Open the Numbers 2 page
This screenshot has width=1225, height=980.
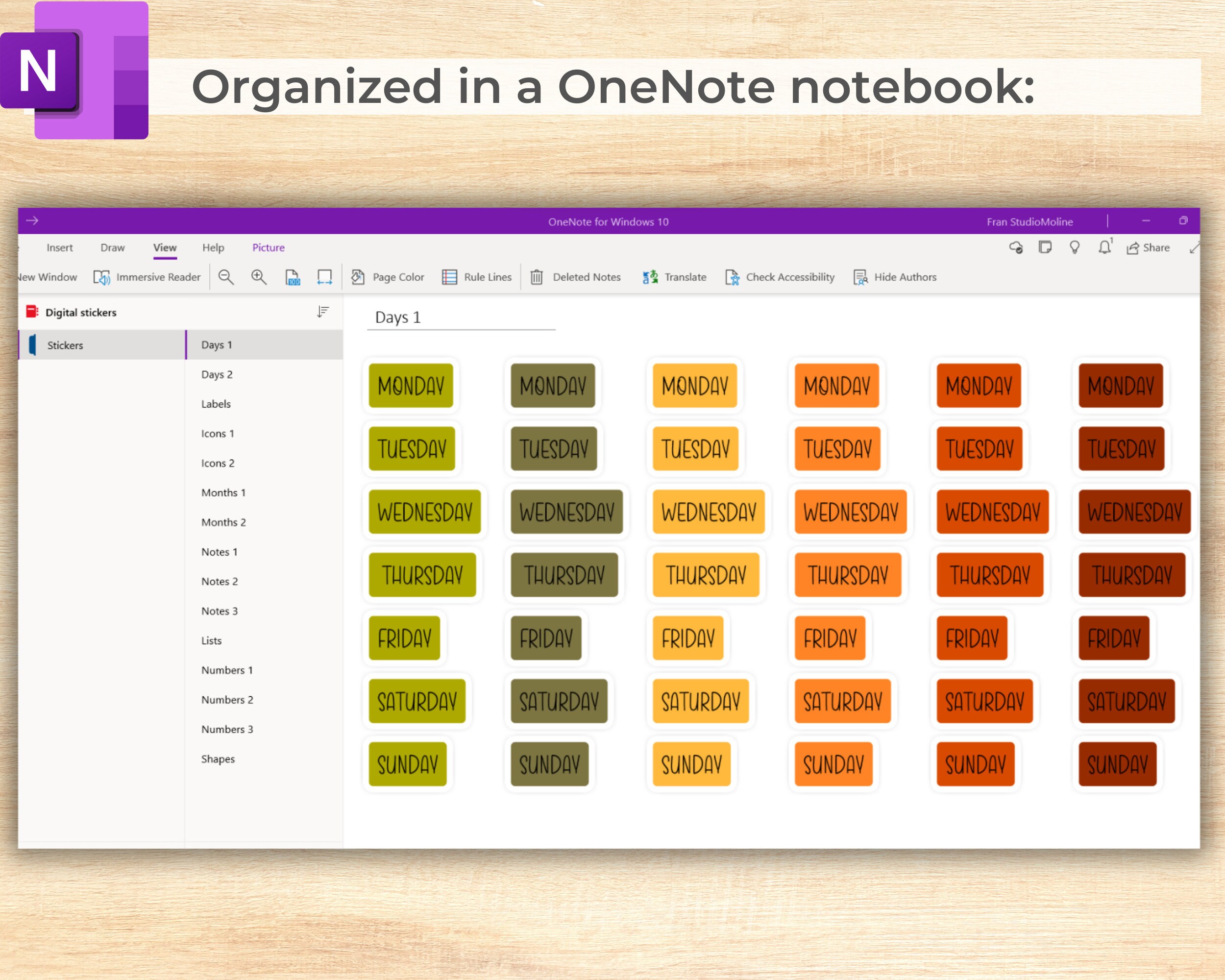point(265,699)
